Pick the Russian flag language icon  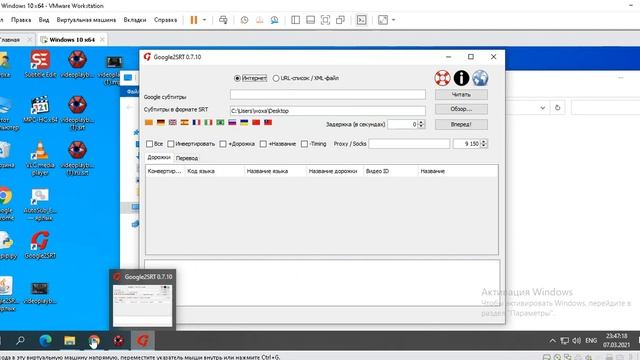(x=232, y=122)
